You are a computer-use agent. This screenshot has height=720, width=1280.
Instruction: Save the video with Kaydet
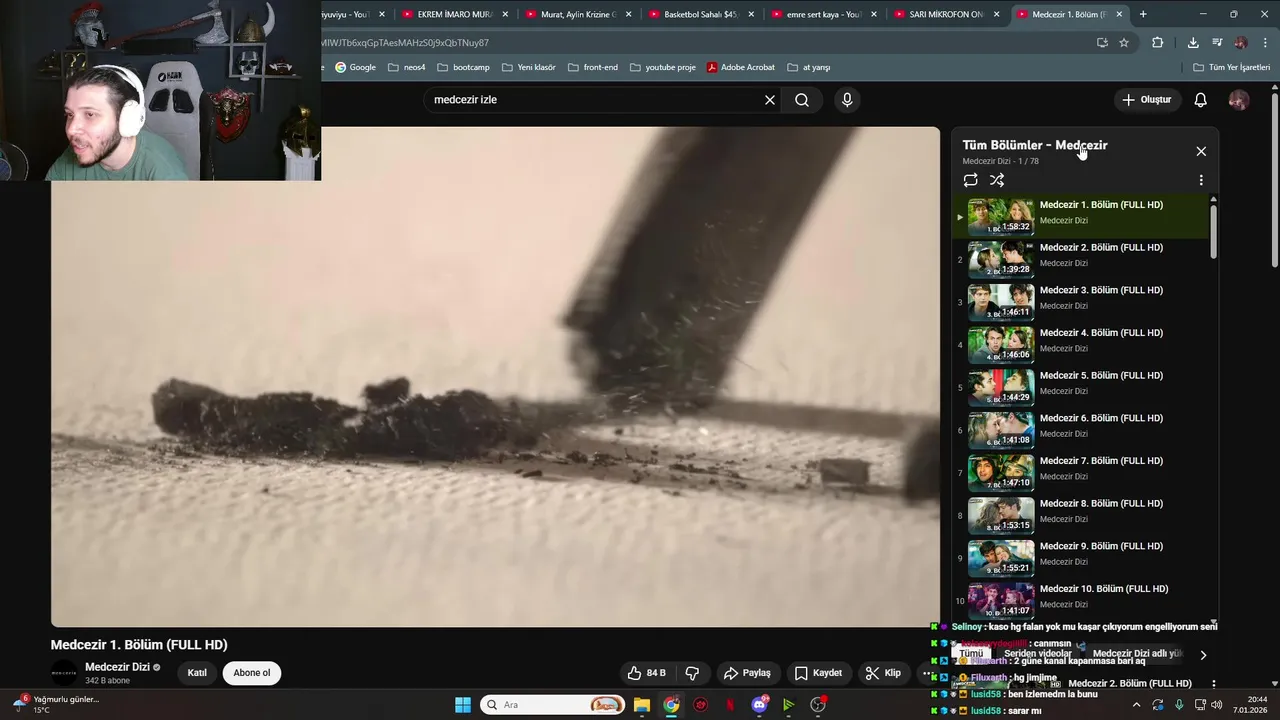818,673
